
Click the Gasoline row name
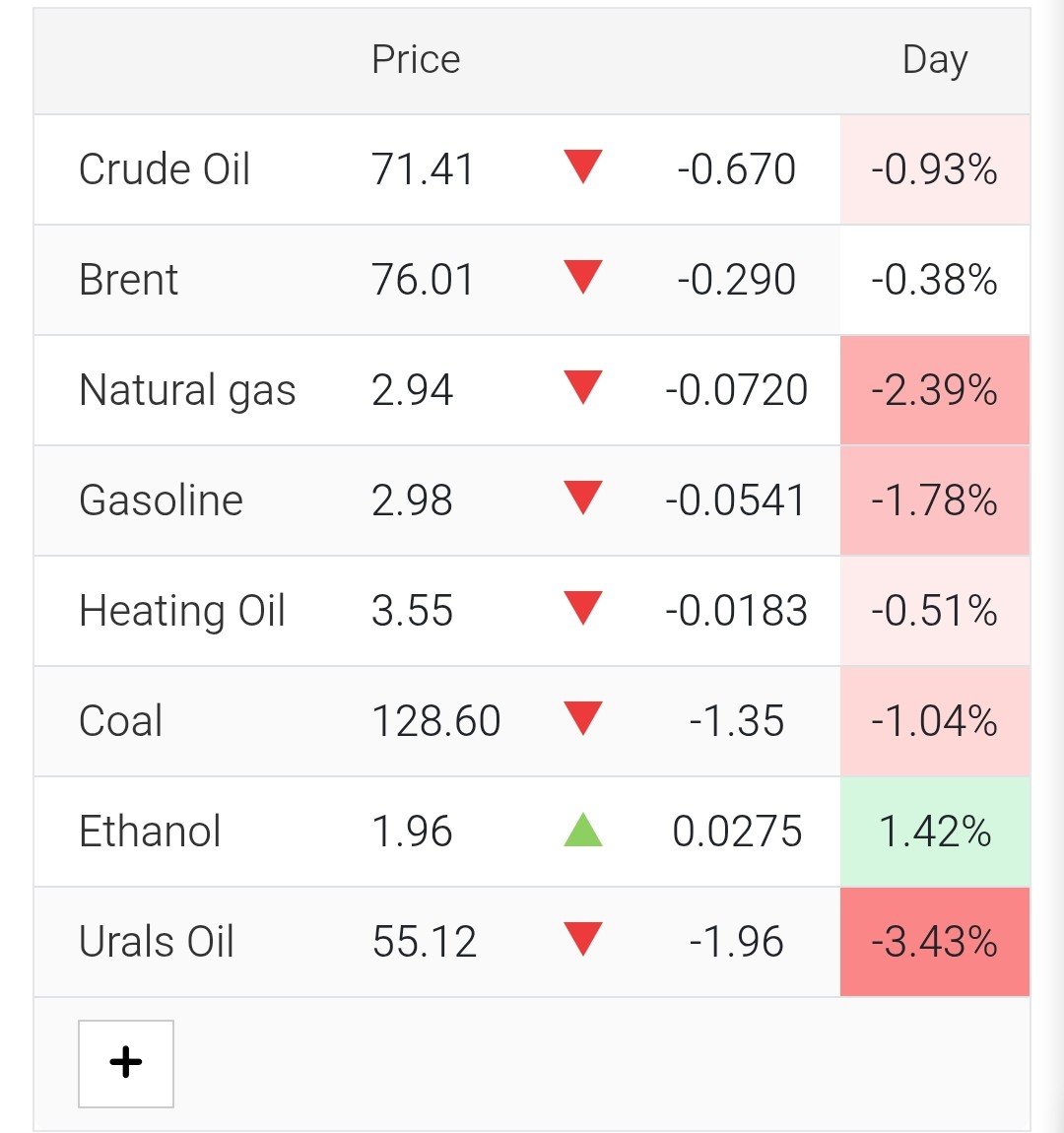click(161, 500)
